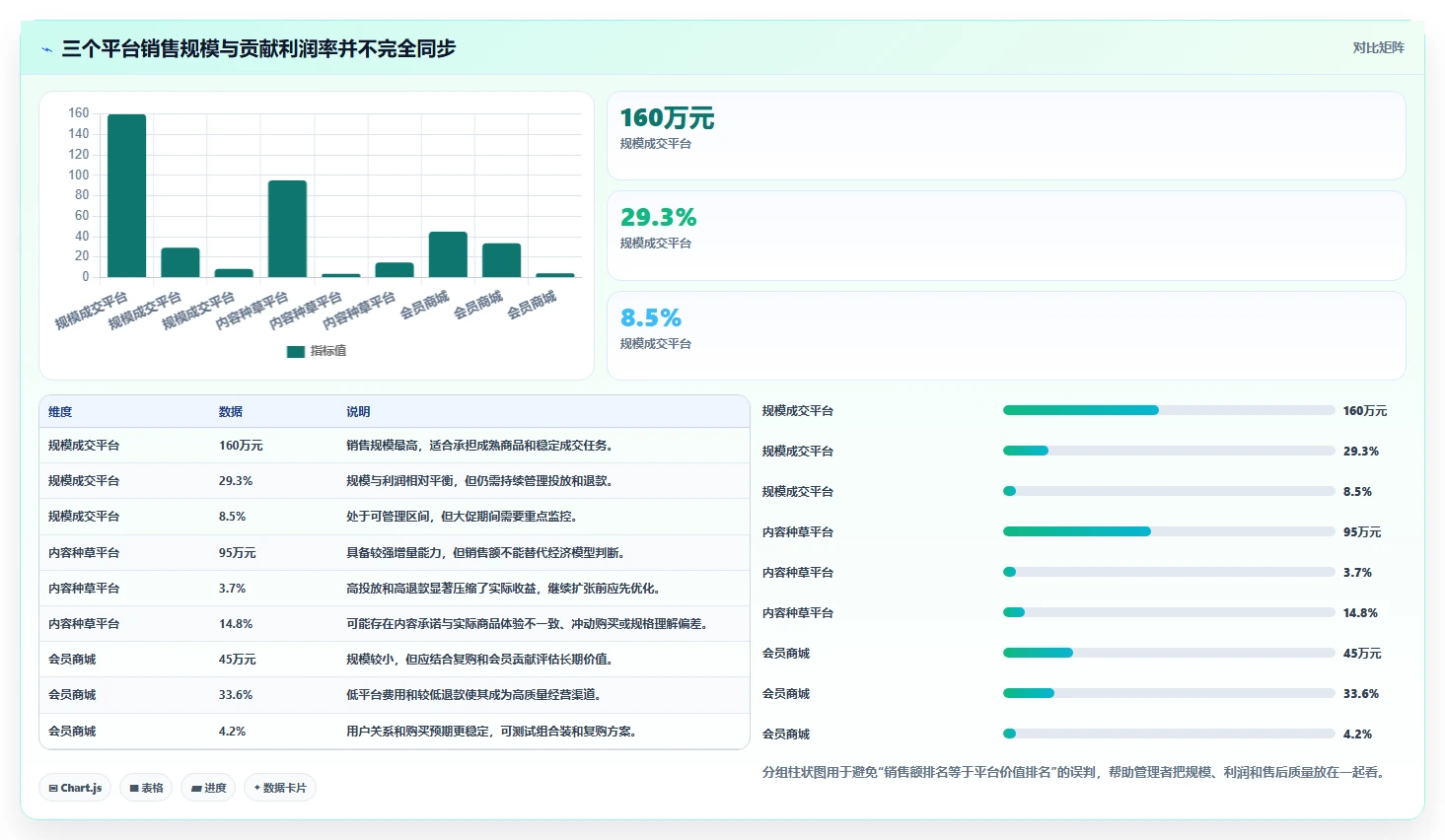Click the 说明 column header

358,412
